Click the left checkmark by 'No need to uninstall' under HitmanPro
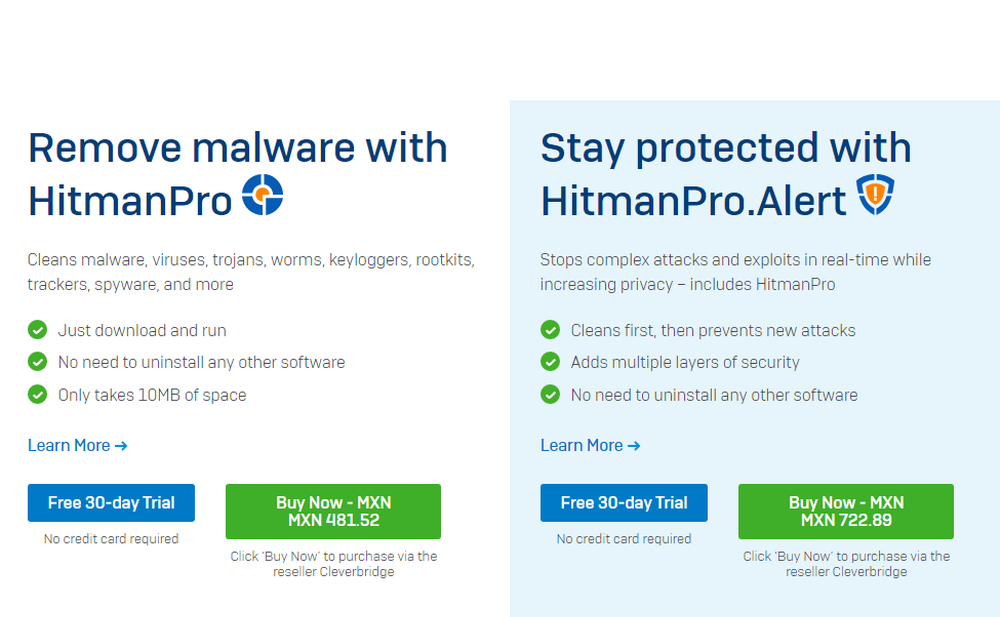1000x617 pixels. pos(38,362)
